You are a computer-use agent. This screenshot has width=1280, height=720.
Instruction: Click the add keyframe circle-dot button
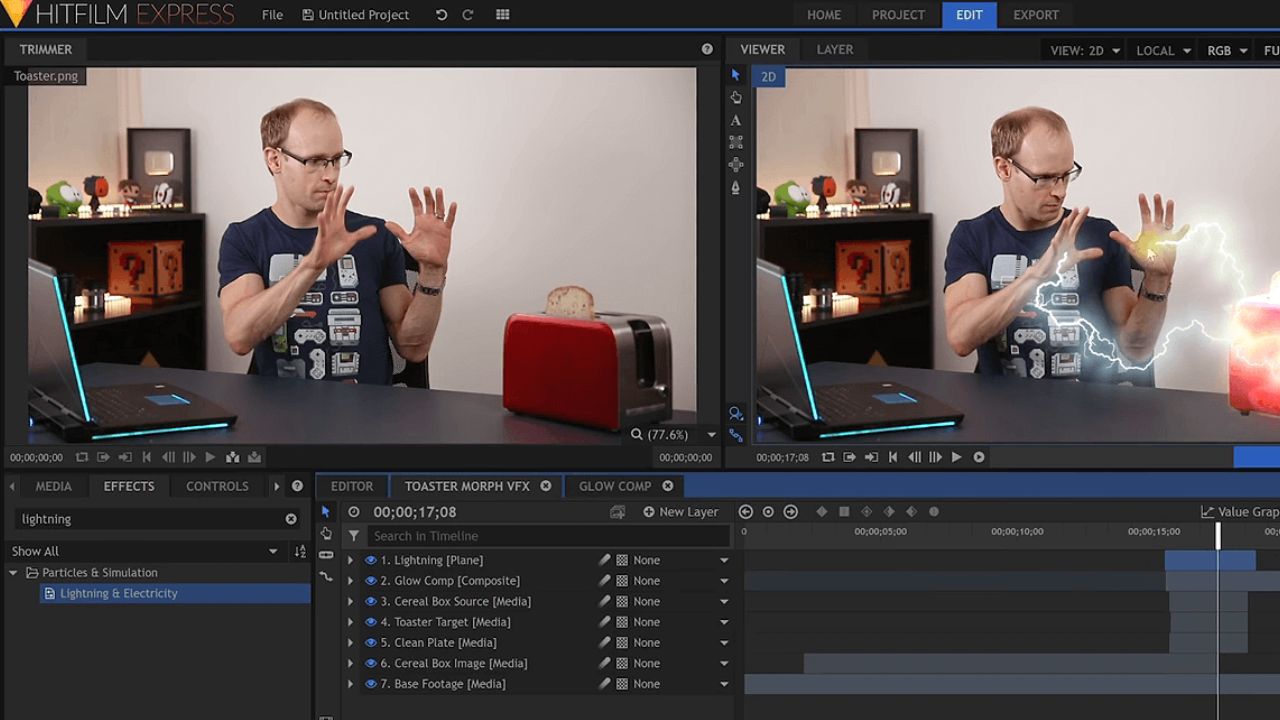coord(768,512)
